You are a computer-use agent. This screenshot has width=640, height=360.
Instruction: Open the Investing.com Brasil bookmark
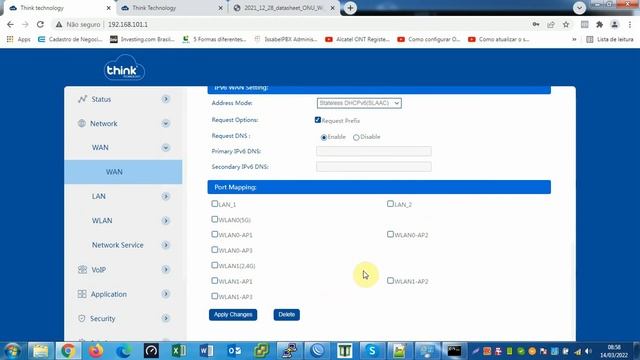coord(142,39)
